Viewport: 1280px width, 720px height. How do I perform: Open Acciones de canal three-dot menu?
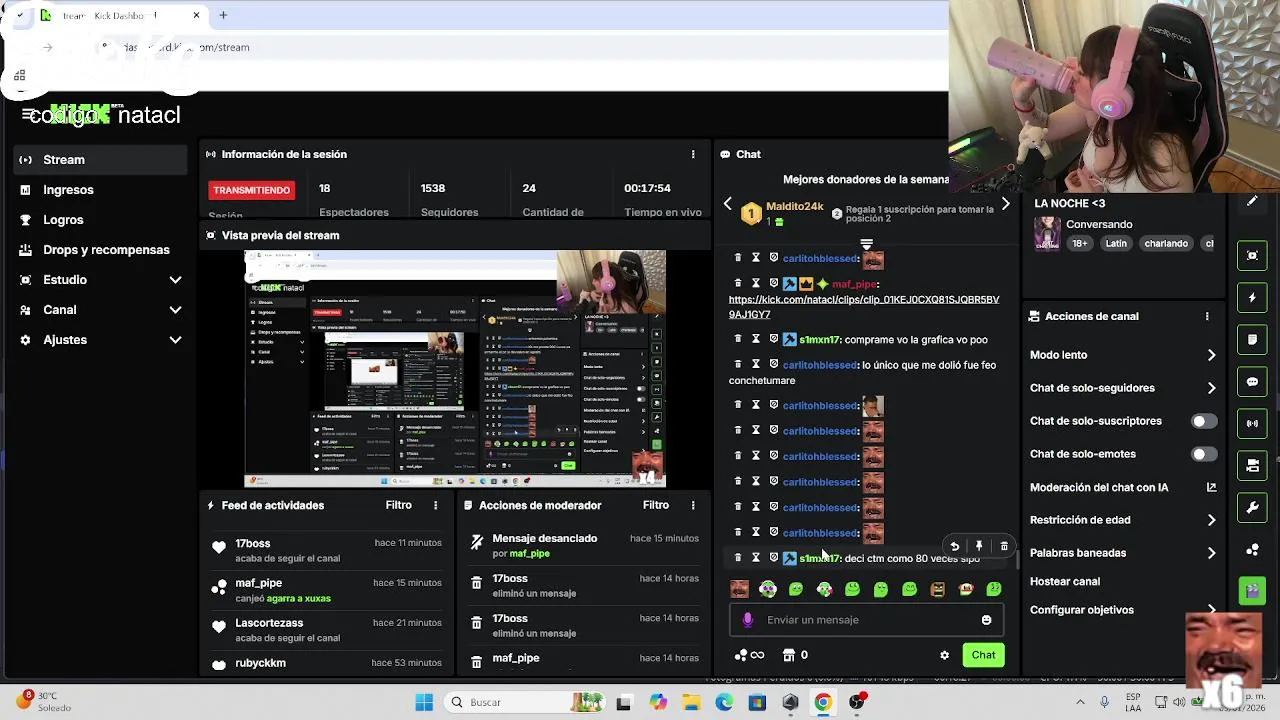tap(1207, 316)
